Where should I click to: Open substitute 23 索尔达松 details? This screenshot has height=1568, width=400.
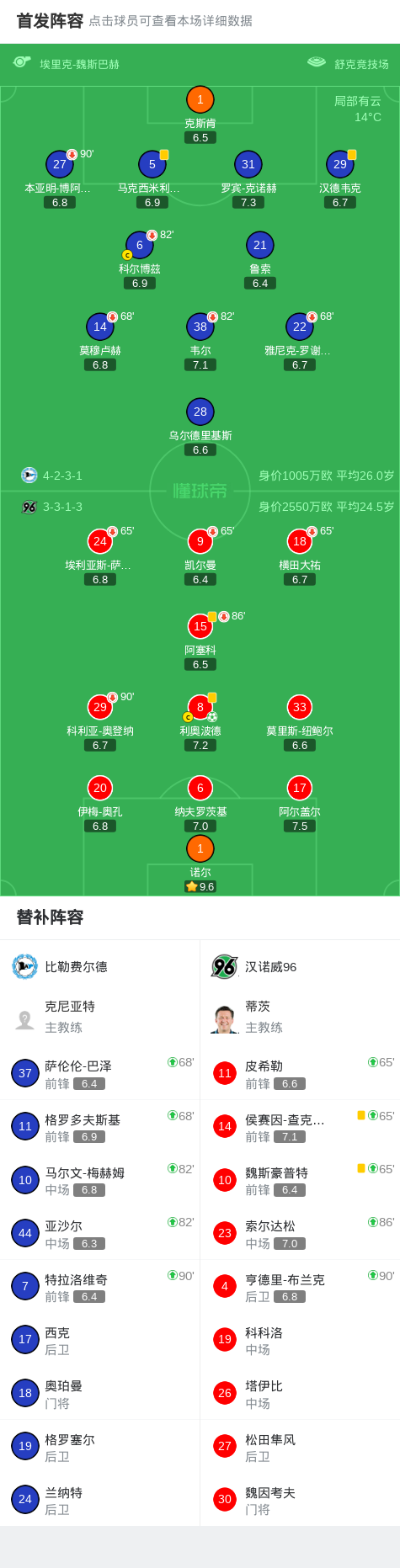pyautogui.click(x=300, y=1233)
